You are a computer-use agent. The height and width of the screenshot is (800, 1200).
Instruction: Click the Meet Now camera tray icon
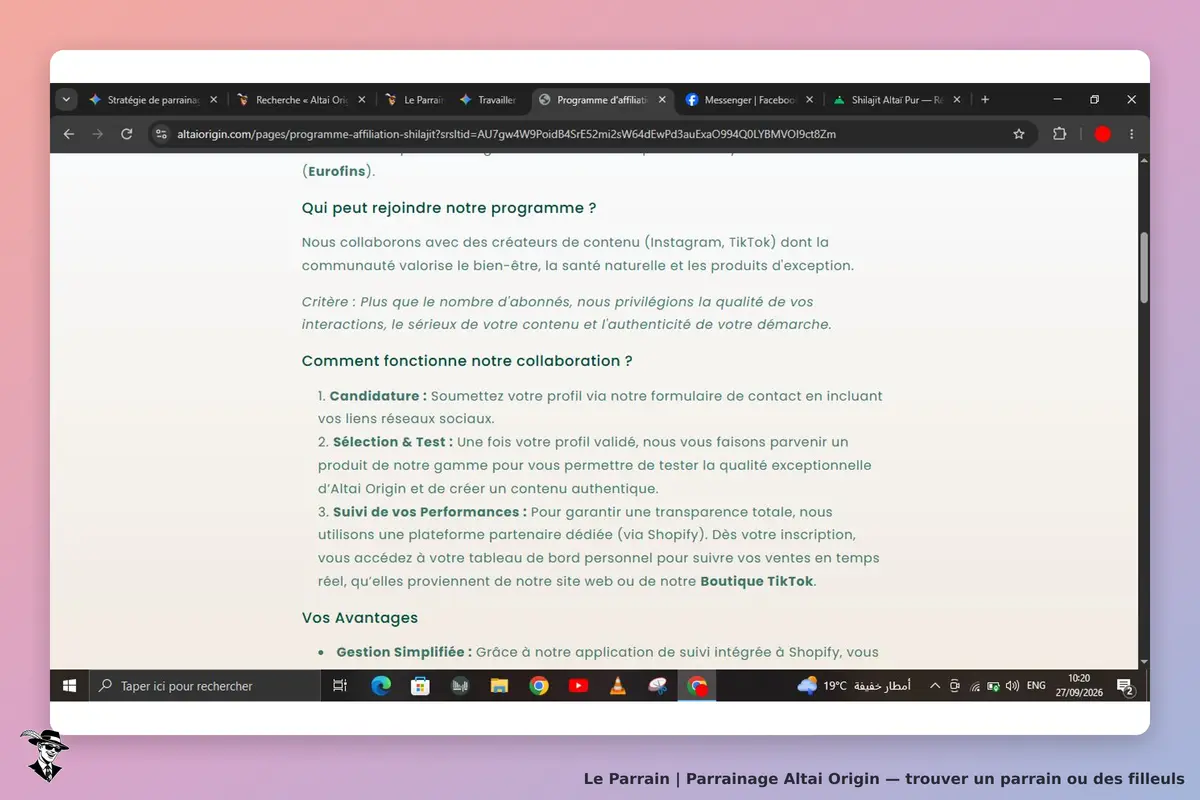[955, 686]
